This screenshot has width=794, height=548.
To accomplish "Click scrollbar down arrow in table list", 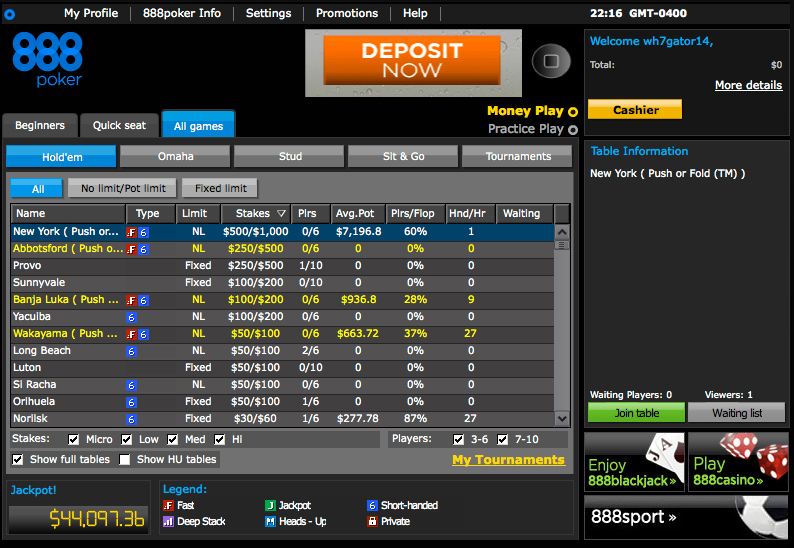I will coord(562,419).
